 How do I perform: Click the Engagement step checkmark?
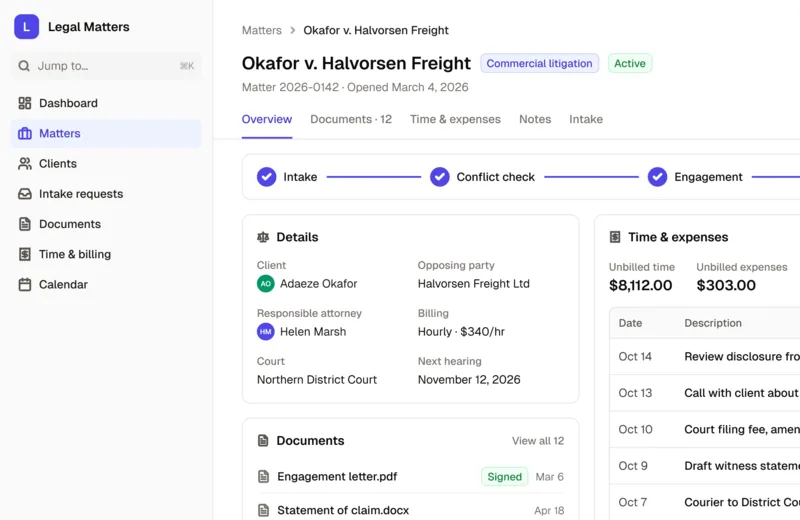[x=657, y=177]
